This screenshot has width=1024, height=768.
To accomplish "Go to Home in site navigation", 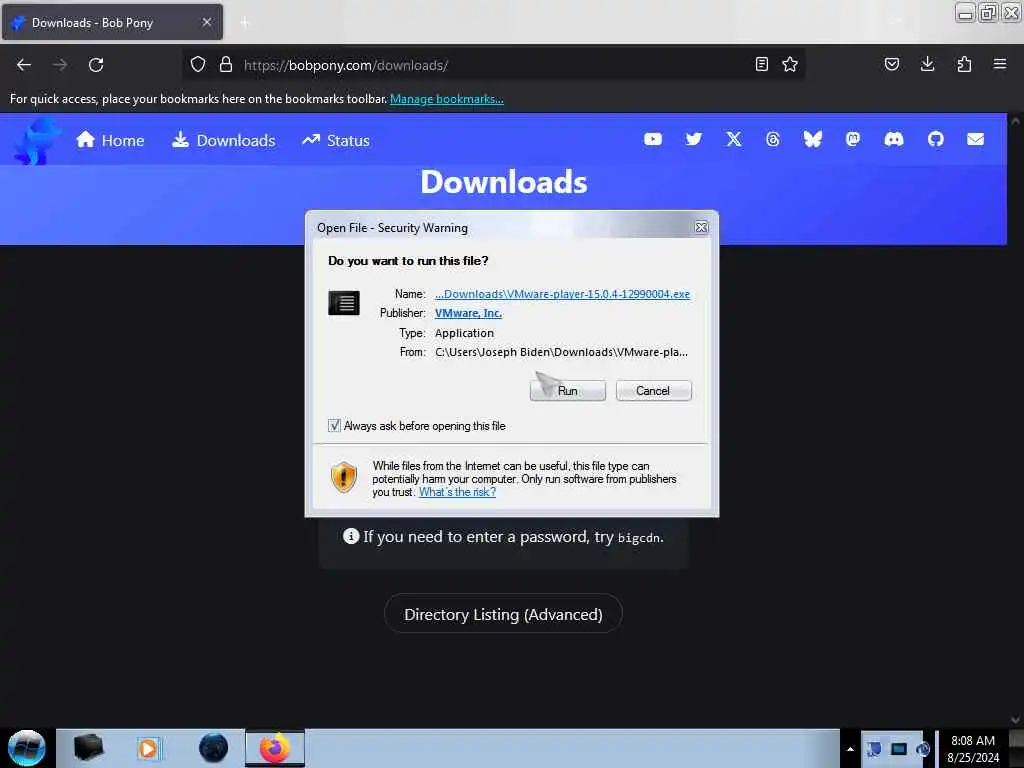I will pyautogui.click(x=110, y=140).
